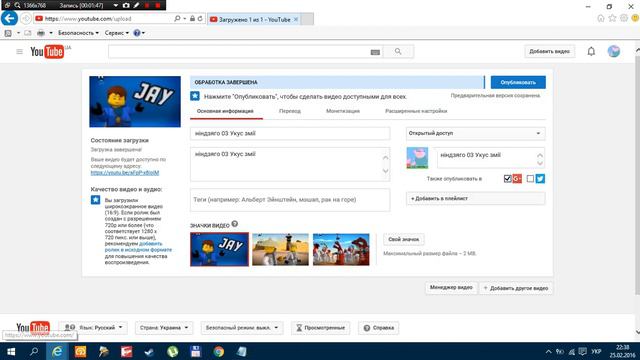Select Основная информация tab
640x360 pixels.
pos(225,111)
